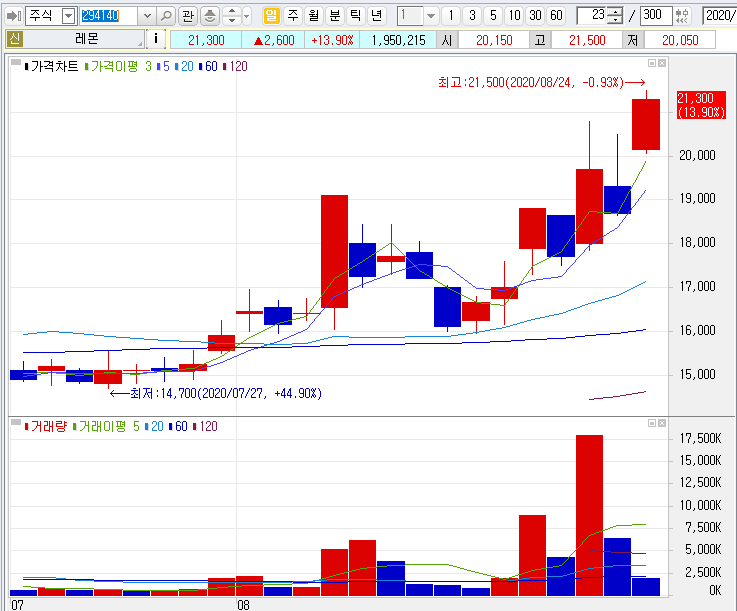Screen dimensions: 737x611
Task: Open the small dropdown beside navigation stepper
Action: coord(247,16)
